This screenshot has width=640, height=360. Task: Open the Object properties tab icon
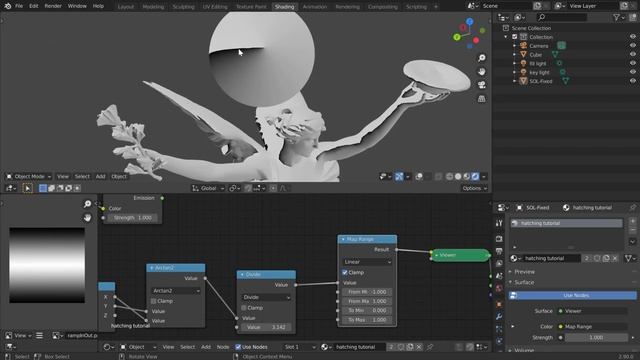point(499,304)
